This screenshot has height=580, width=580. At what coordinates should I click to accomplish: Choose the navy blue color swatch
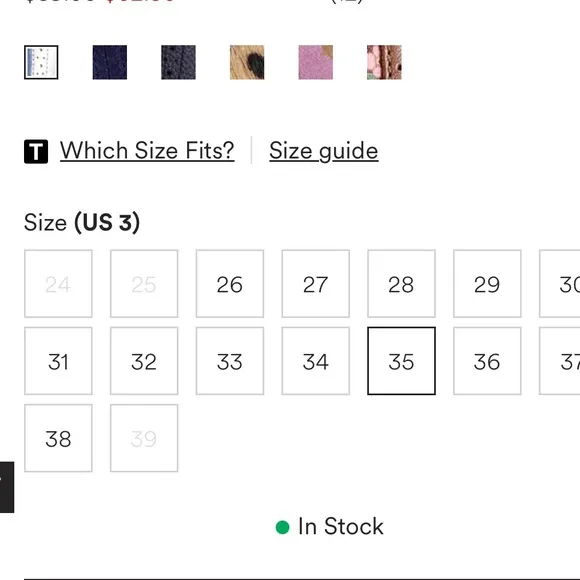[x=110, y=62]
